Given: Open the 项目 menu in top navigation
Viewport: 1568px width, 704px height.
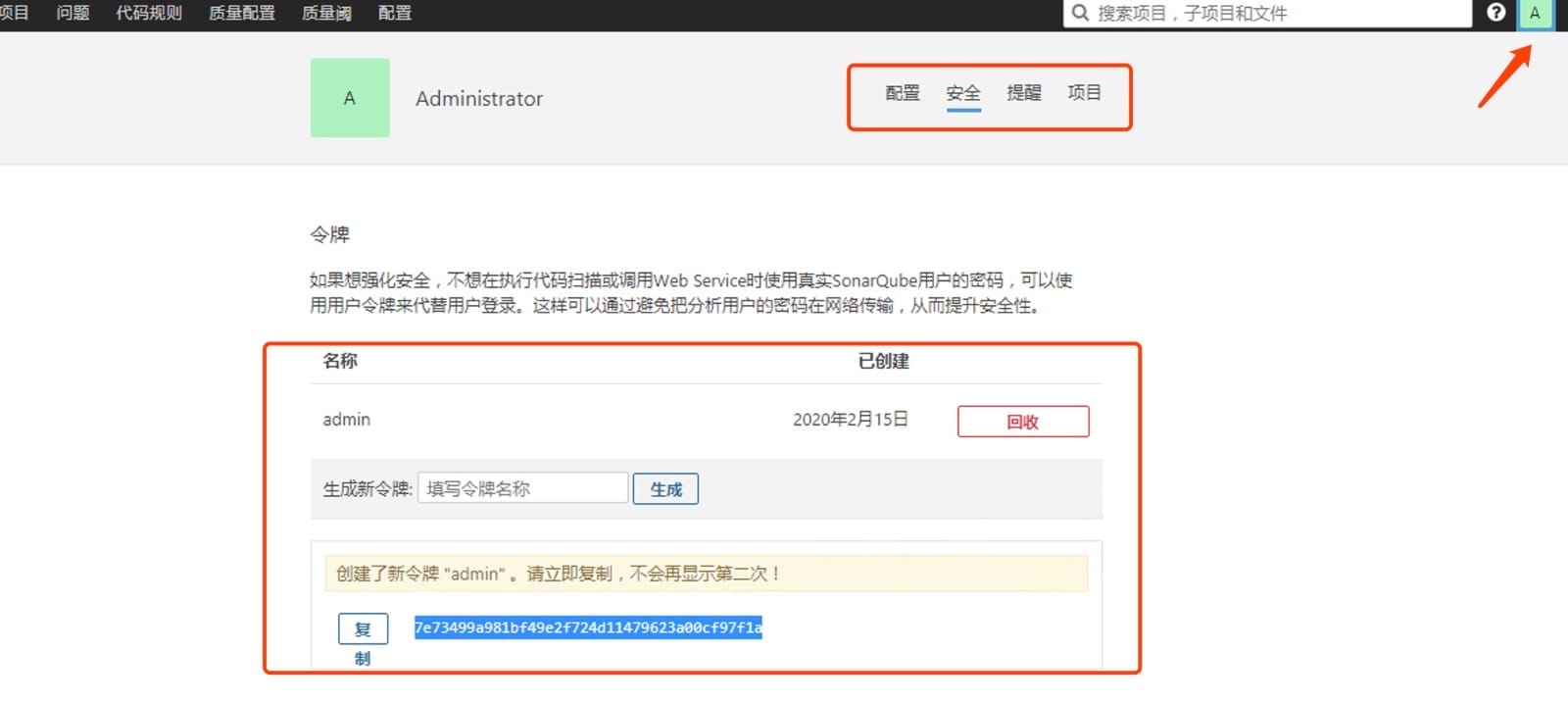Looking at the screenshot, I should click(14, 13).
